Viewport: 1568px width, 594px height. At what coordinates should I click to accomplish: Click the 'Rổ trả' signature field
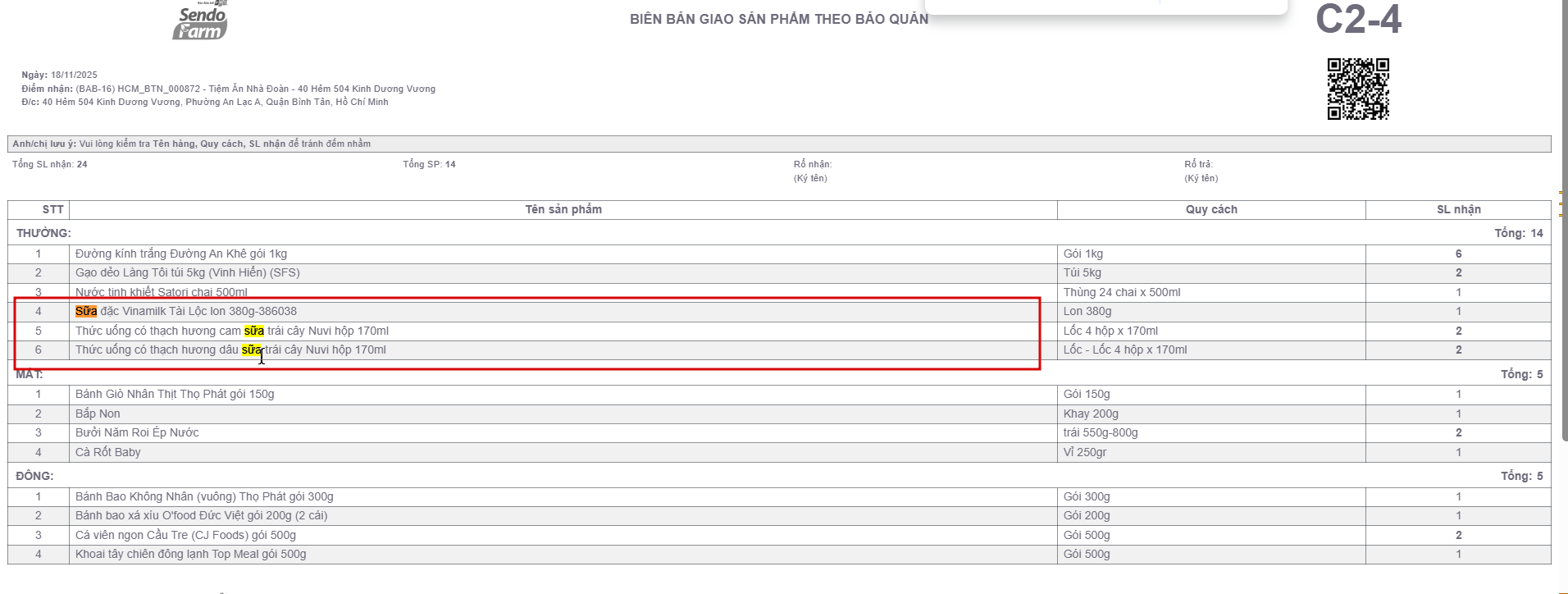(x=1201, y=171)
